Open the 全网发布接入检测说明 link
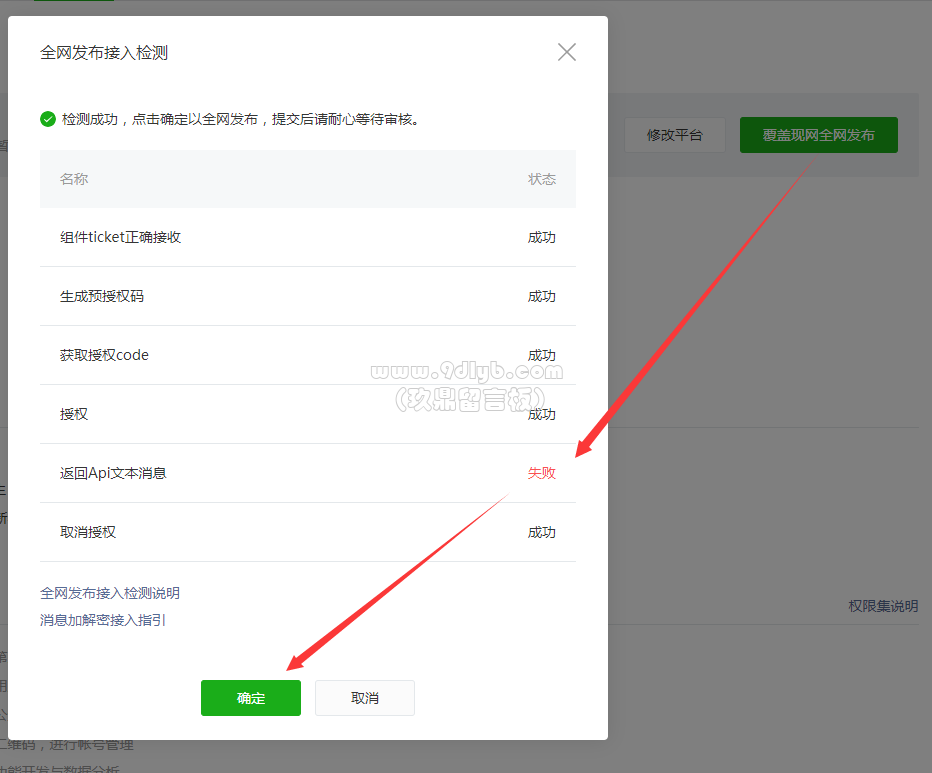Image resolution: width=932 pixels, height=773 pixels. coord(109,593)
